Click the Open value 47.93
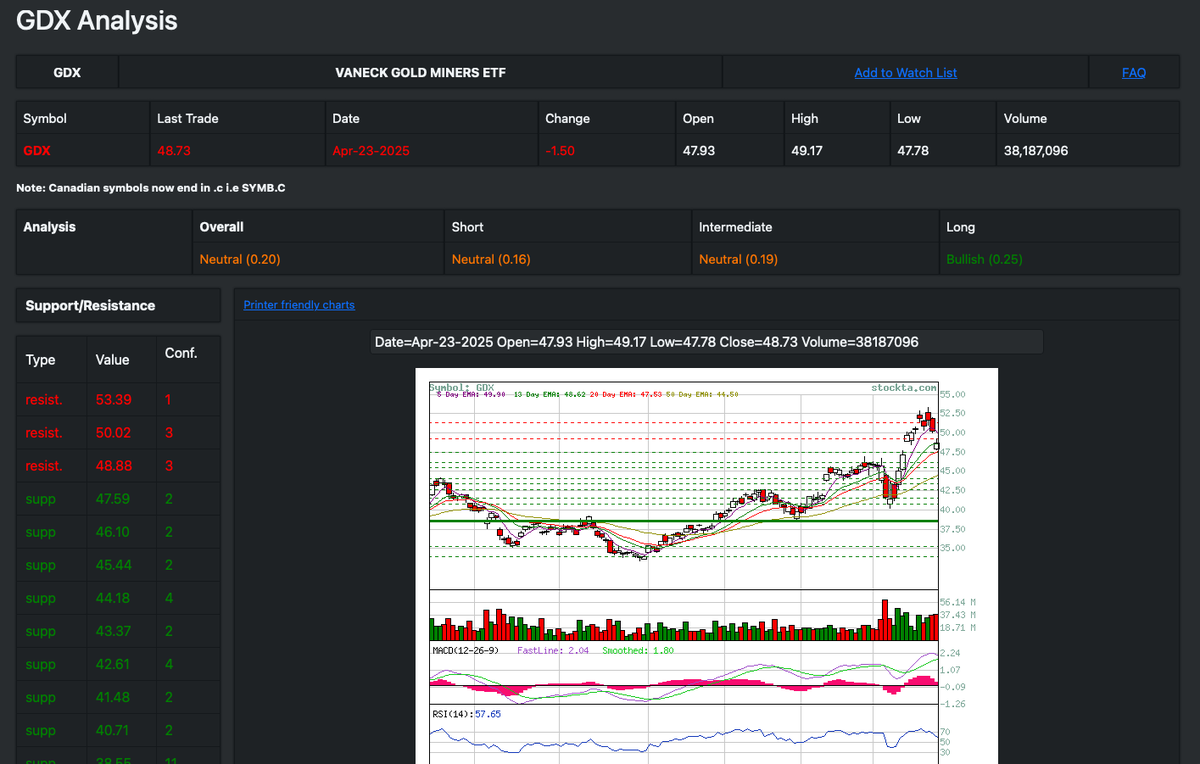The image size is (1200, 764). [698, 151]
